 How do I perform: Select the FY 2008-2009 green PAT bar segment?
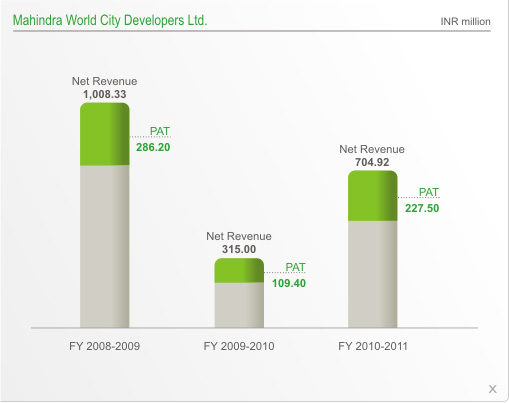(x=105, y=134)
